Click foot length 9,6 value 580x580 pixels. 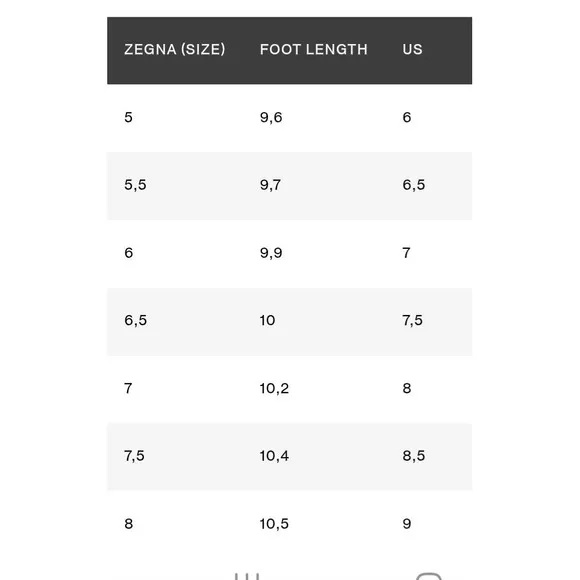[271, 117]
